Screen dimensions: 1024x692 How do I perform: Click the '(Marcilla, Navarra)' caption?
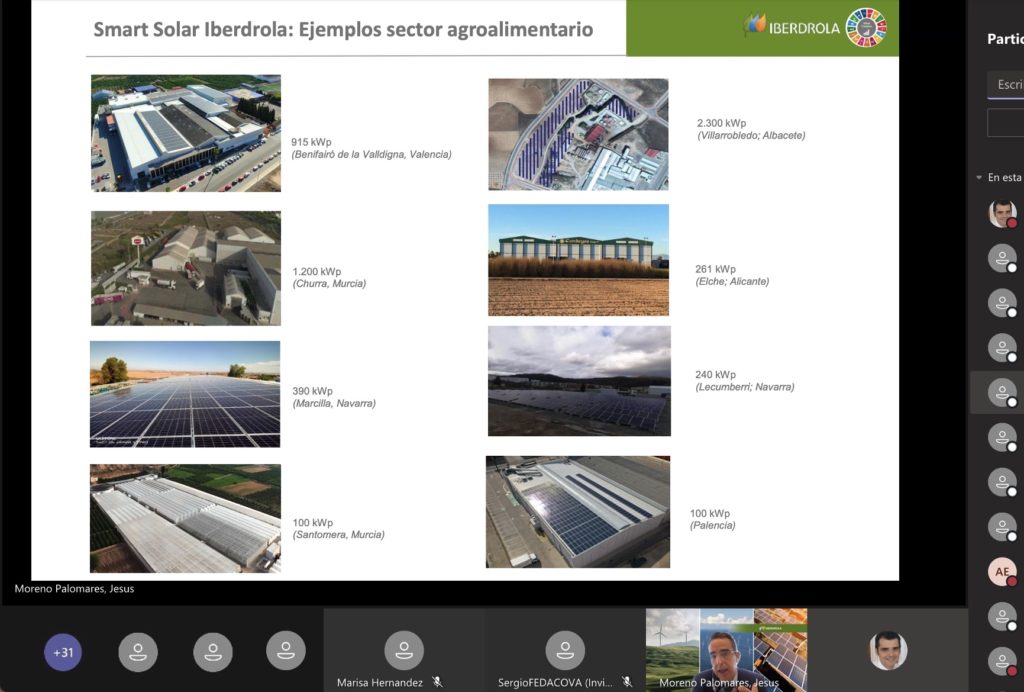pyautogui.click(x=334, y=403)
